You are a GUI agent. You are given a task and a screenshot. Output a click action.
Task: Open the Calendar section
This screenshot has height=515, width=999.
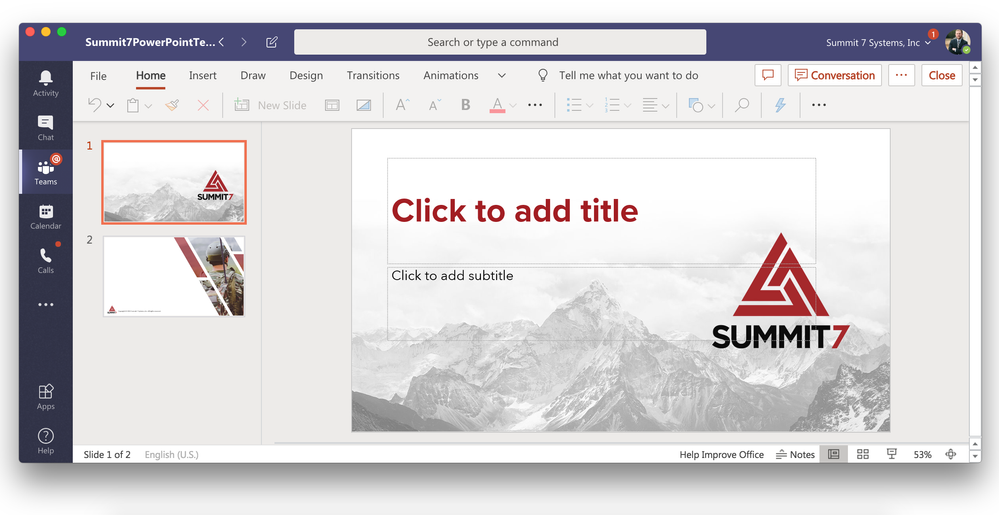[46, 216]
